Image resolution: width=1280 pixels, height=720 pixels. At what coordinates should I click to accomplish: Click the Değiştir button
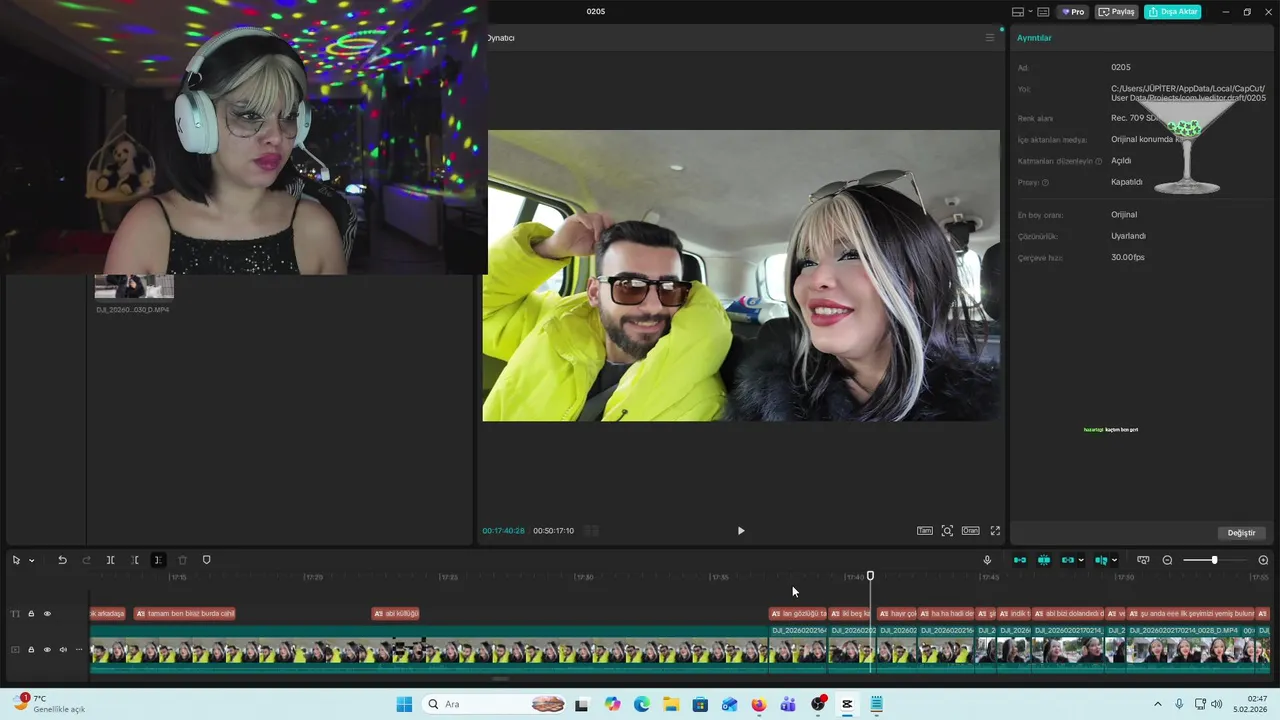pyautogui.click(x=1241, y=533)
